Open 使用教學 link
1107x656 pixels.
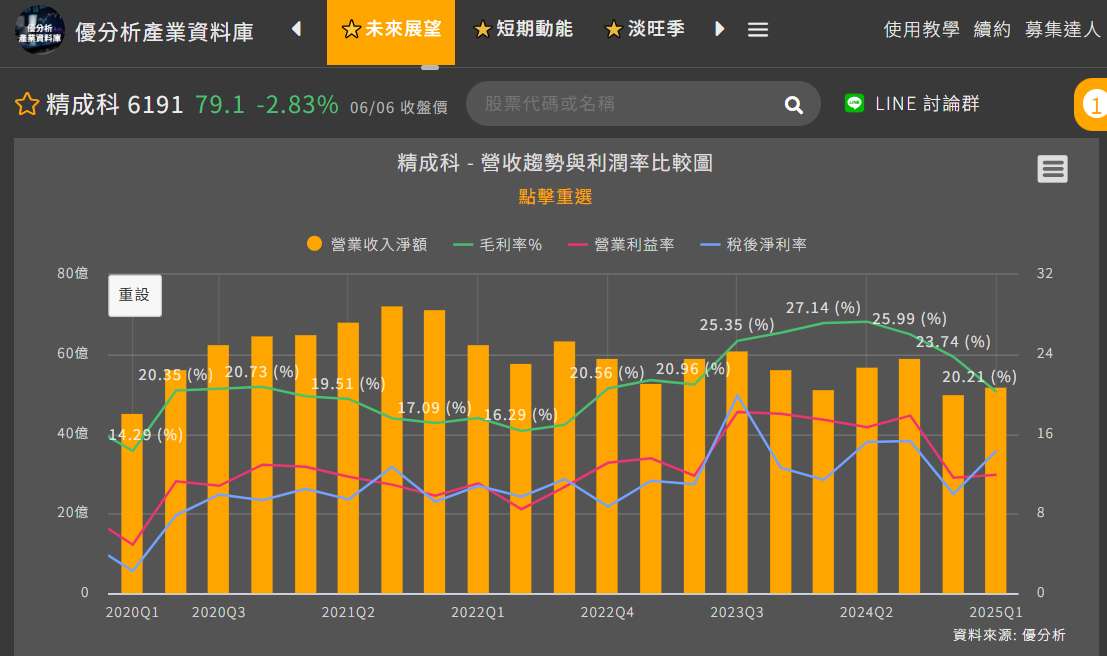pyautogui.click(x=921, y=29)
